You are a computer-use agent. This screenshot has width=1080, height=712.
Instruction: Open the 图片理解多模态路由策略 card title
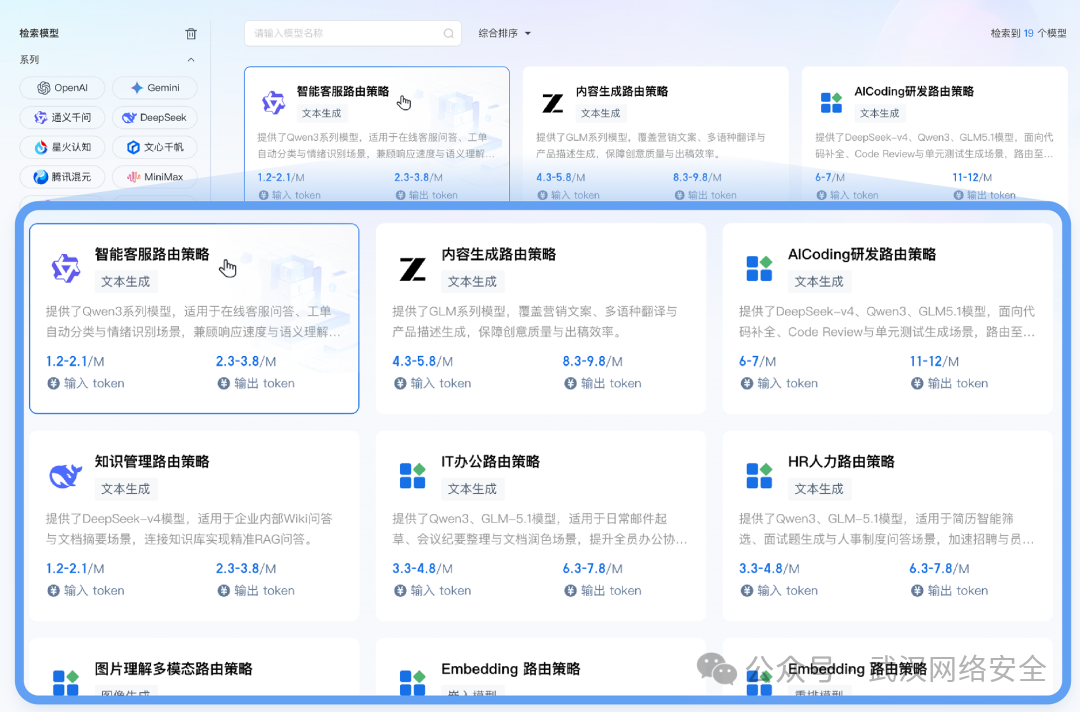click(174, 669)
